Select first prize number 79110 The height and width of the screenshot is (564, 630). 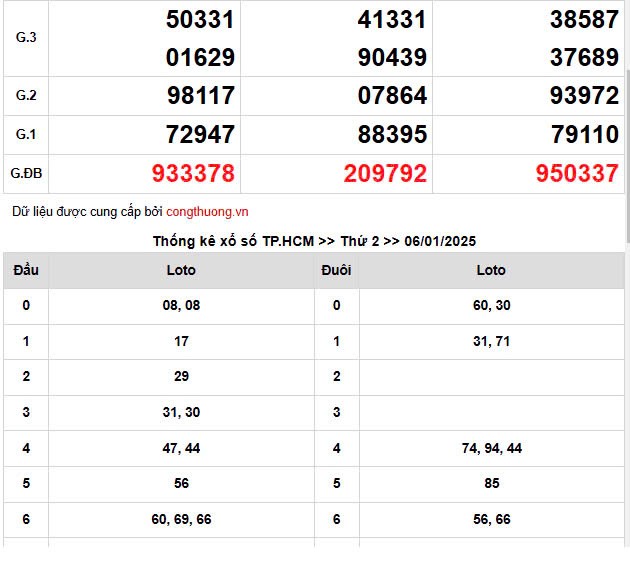(584, 134)
